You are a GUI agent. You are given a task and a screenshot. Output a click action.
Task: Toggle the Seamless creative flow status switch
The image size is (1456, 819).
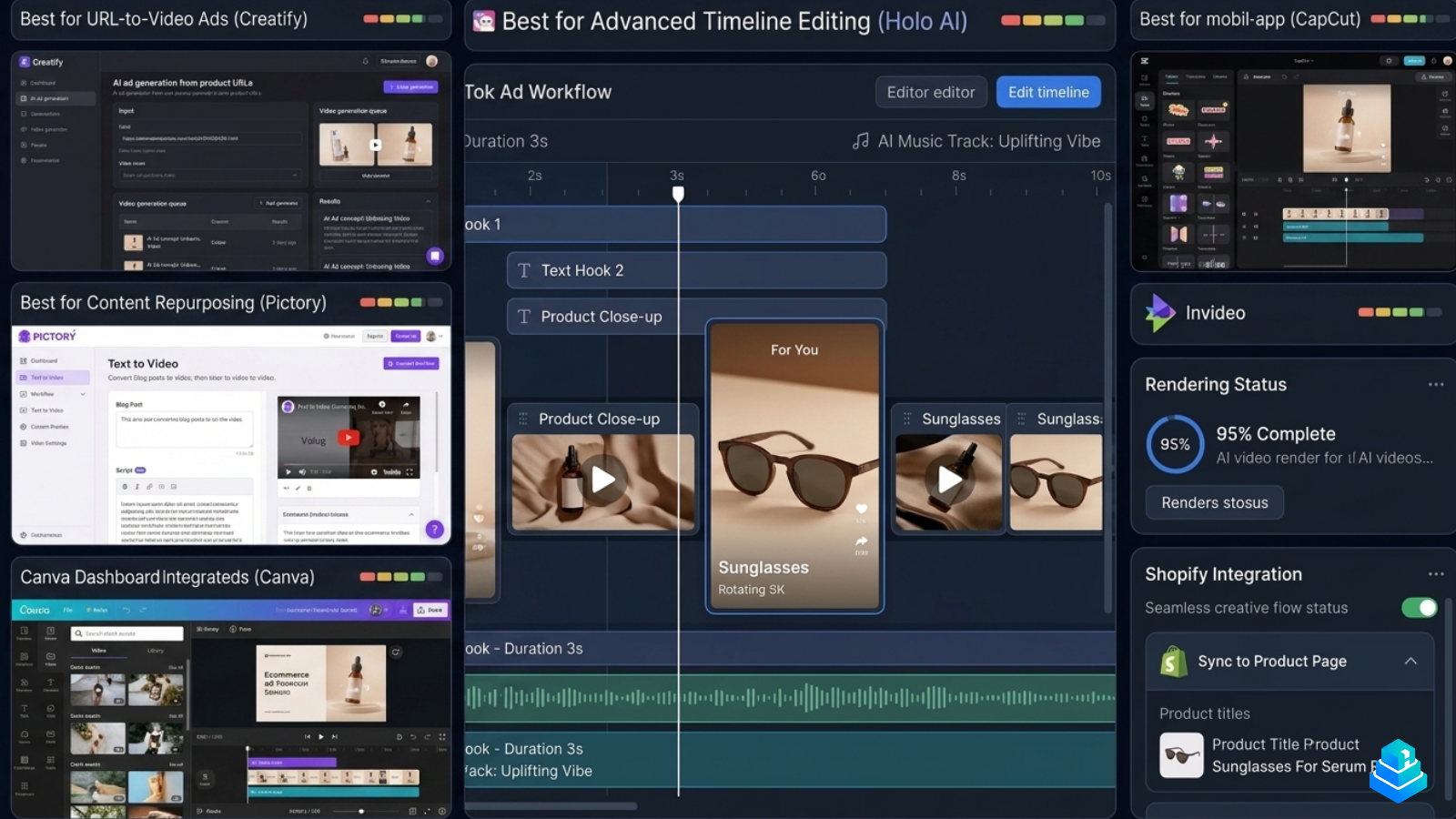point(1419,607)
